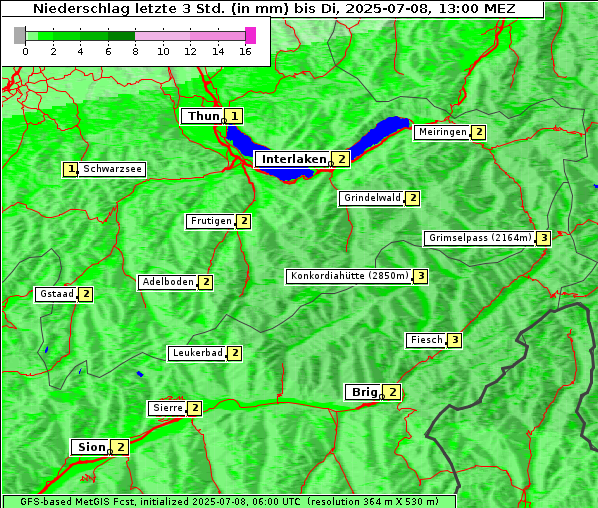Viewport: 598px width, 508px height.
Task: Click the Fiesch value box showing 3
Action: (x=454, y=340)
